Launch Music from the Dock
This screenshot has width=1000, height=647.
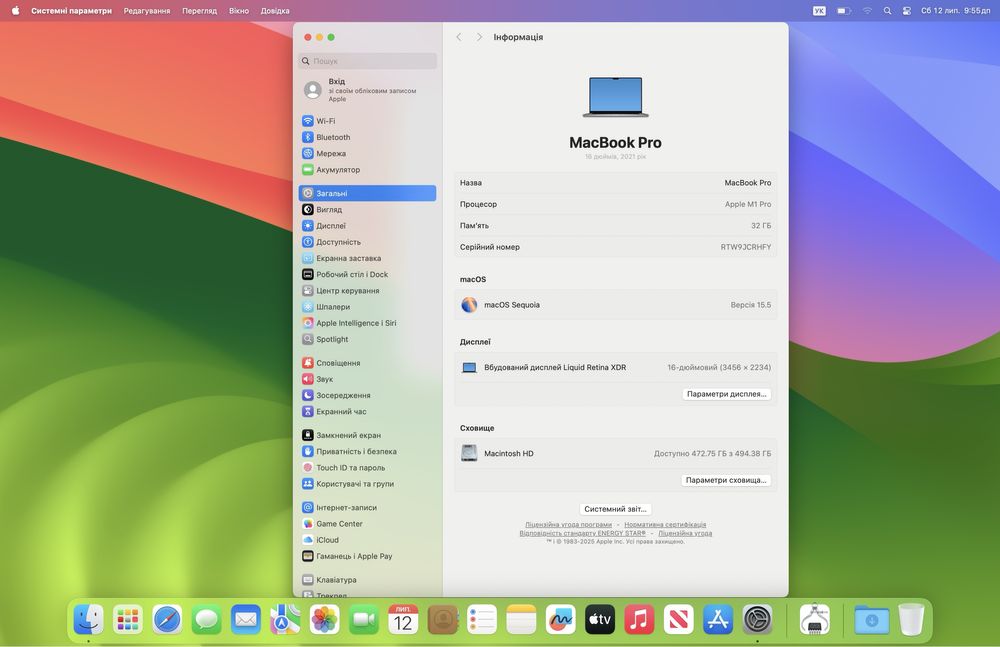(639, 619)
